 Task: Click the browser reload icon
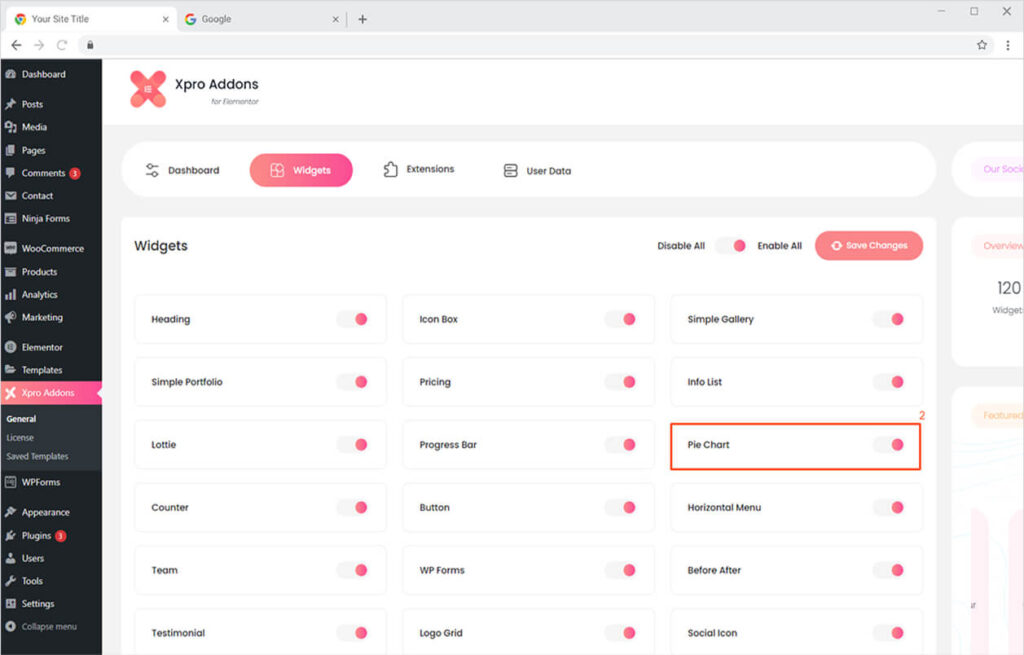(x=62, y=45)
